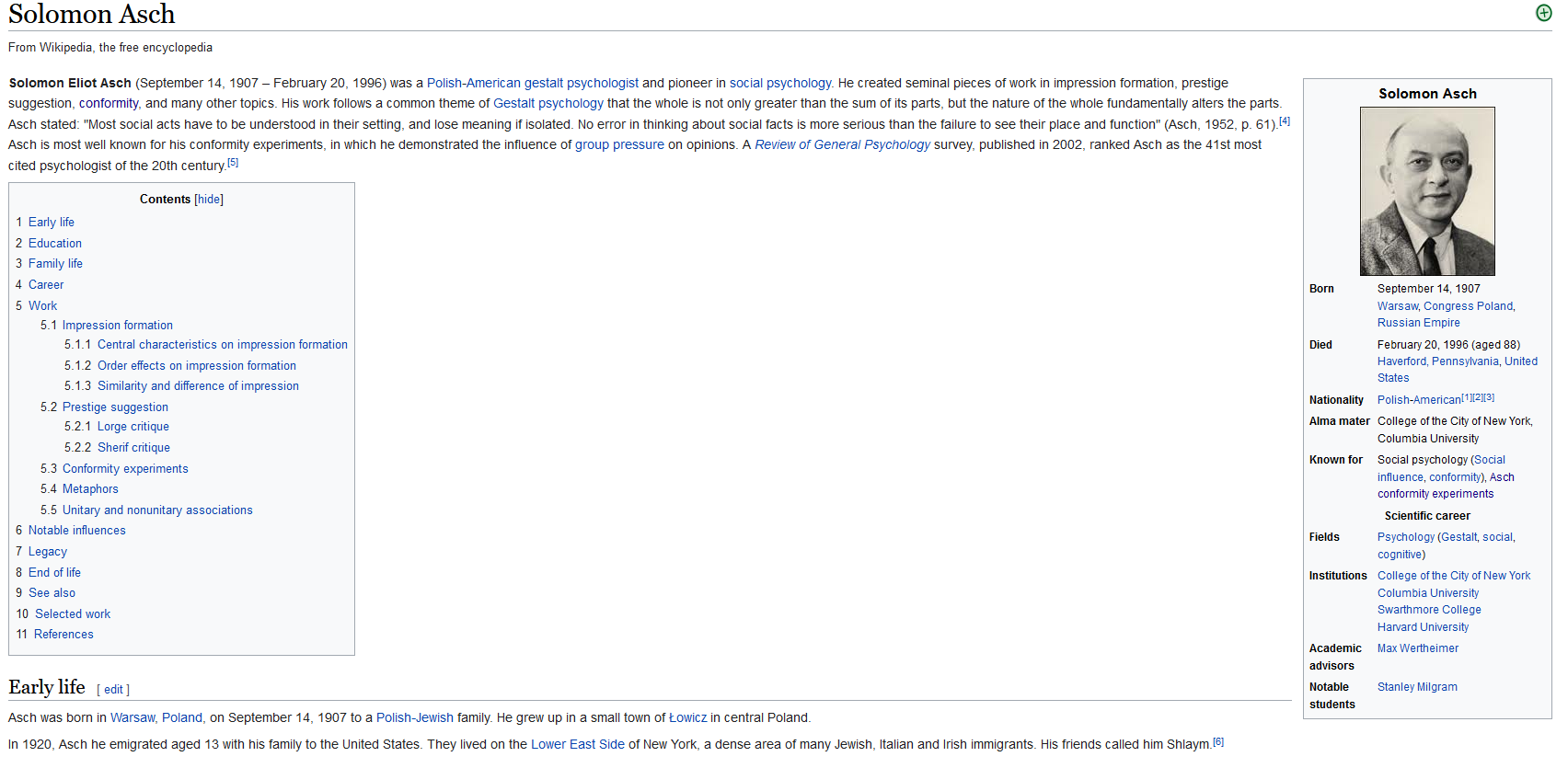
Task: Follow Polish-American nationality link in infobox
Action: coord(1419,400)
